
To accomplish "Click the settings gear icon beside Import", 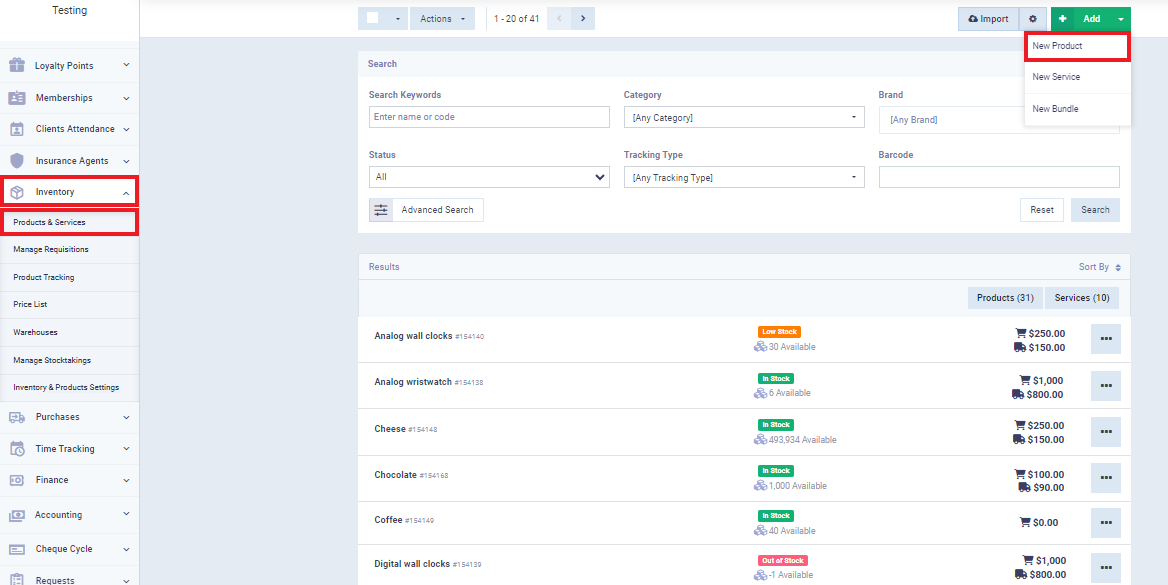I will tap(1033, 19).
